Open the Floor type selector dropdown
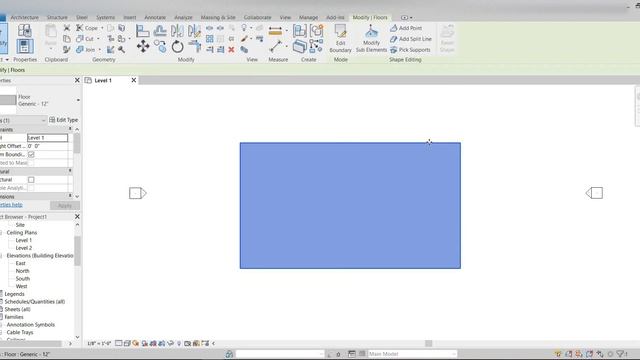Screen dimensions: 640x360 tap(78, 100)
